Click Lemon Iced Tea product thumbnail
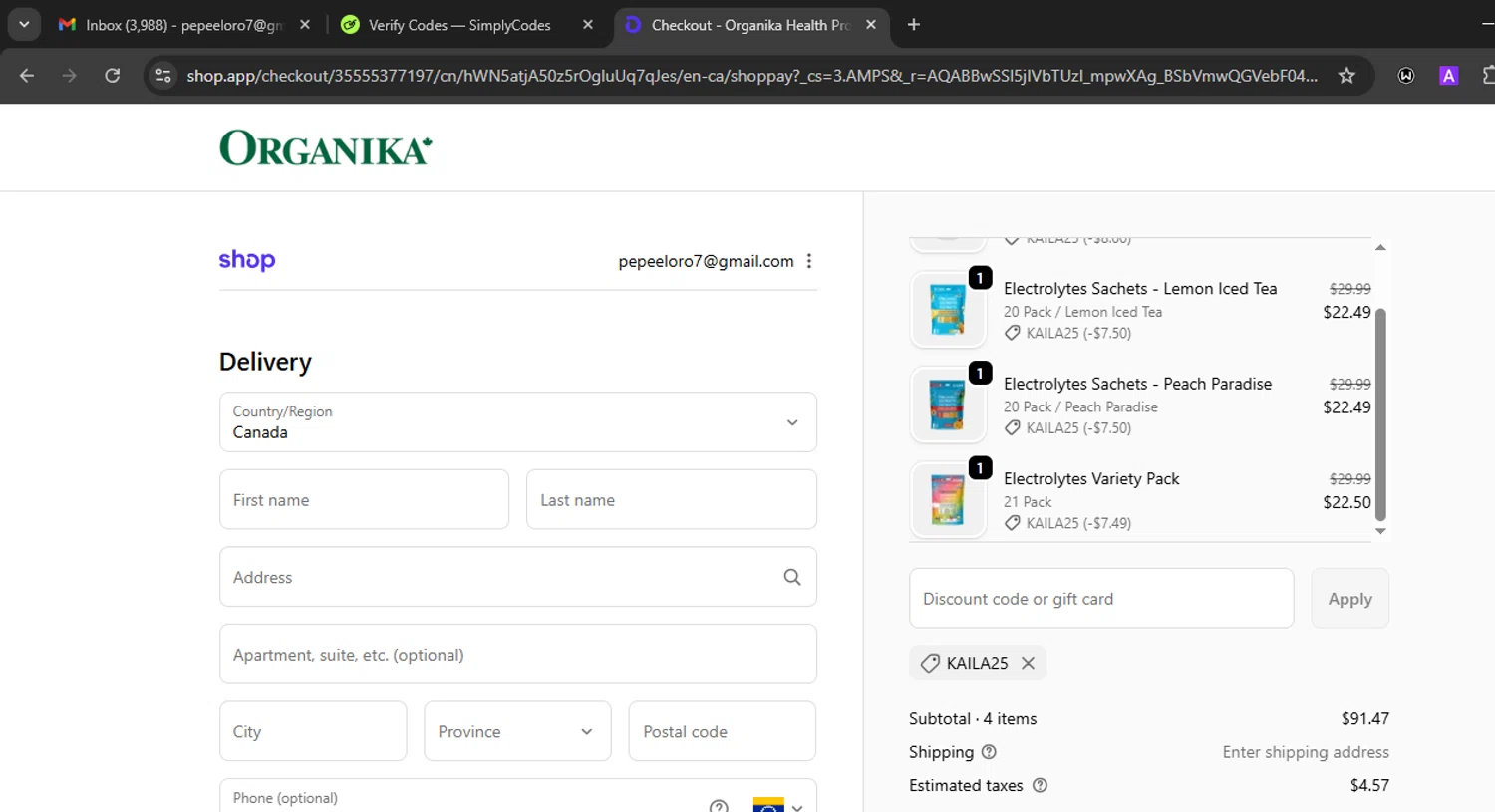The image size is (1495, 812). (x=948, y=310)
